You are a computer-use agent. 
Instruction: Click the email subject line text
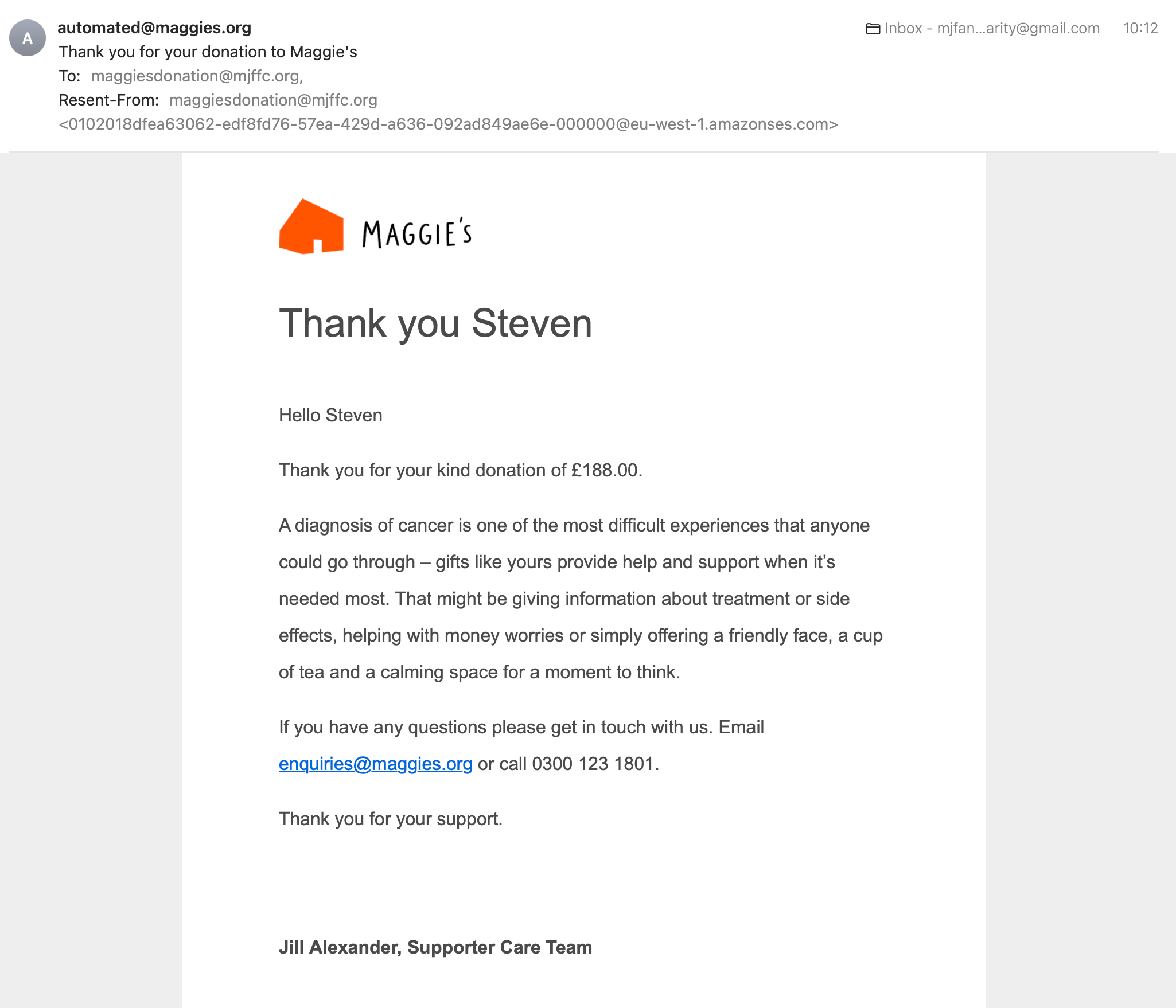tap(208, 52)
